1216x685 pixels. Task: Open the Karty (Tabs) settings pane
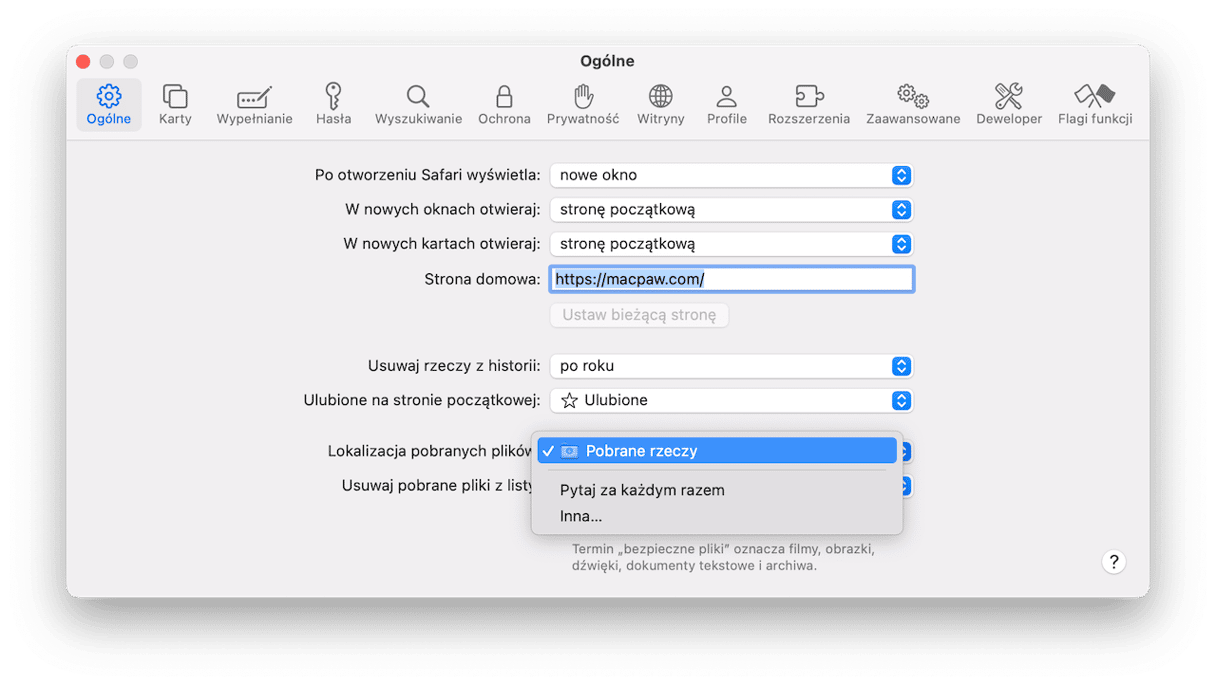coord(175,105)
